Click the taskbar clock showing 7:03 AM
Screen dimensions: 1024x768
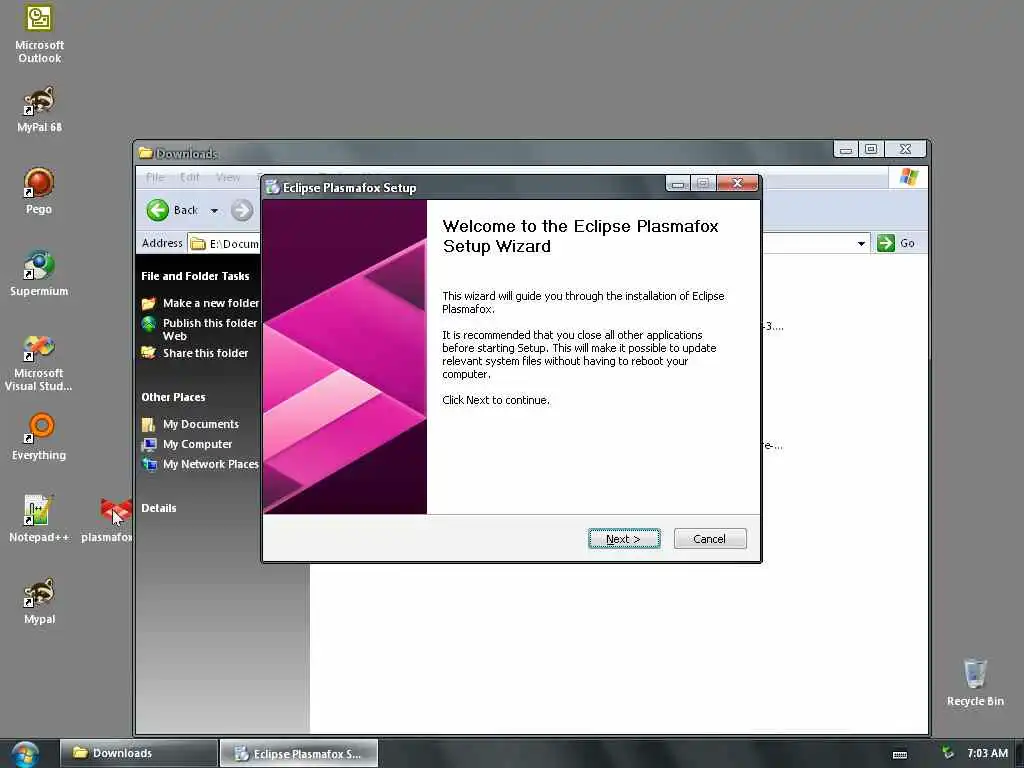[987, 753]
